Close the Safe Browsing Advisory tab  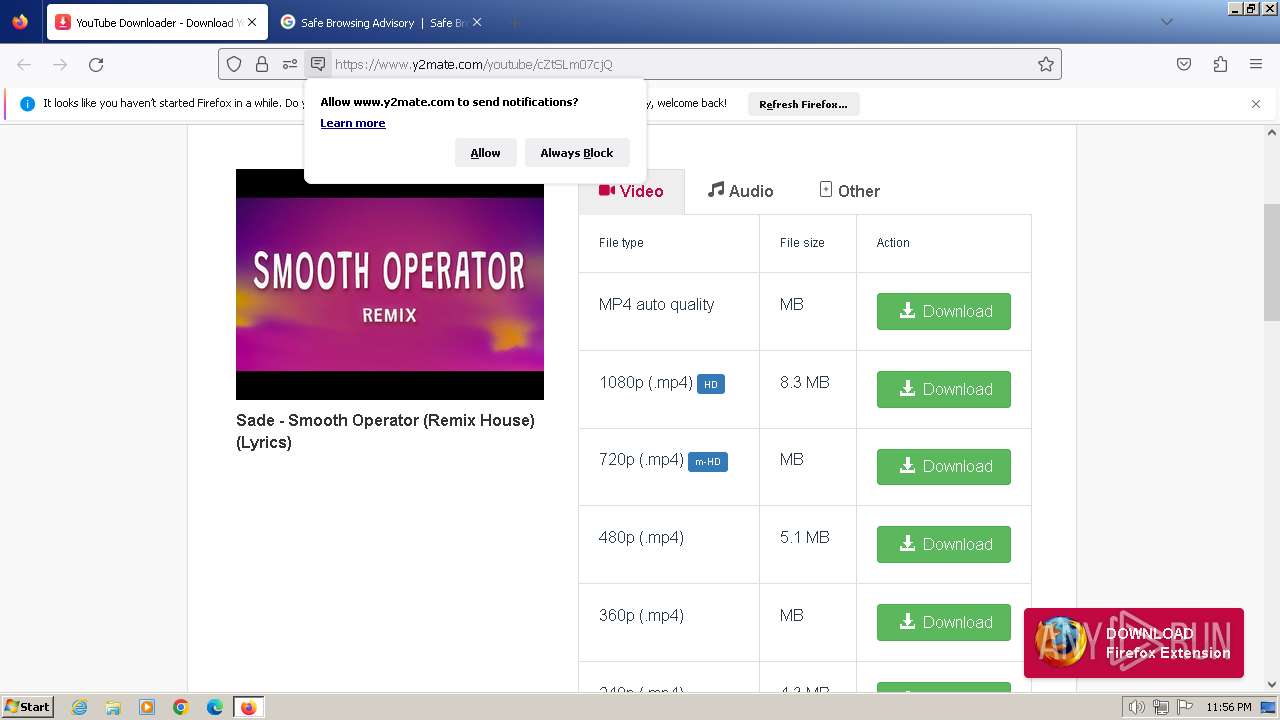click(x=477, y=22)
